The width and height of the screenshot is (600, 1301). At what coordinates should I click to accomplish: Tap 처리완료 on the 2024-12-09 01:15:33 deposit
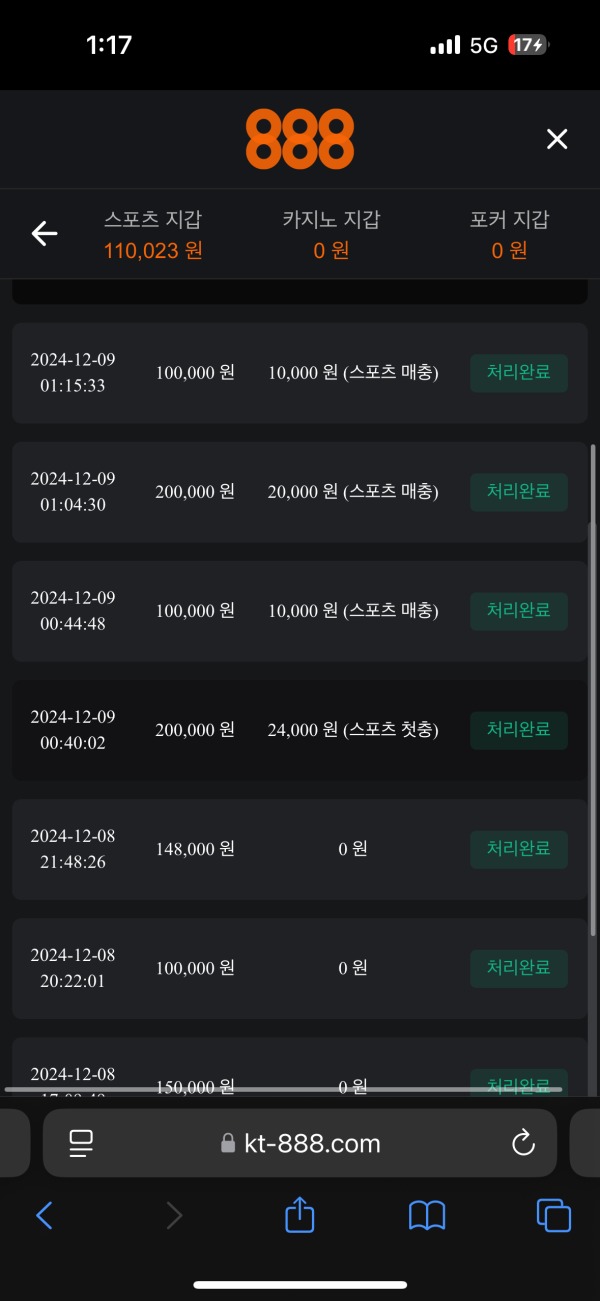[518, 373]
